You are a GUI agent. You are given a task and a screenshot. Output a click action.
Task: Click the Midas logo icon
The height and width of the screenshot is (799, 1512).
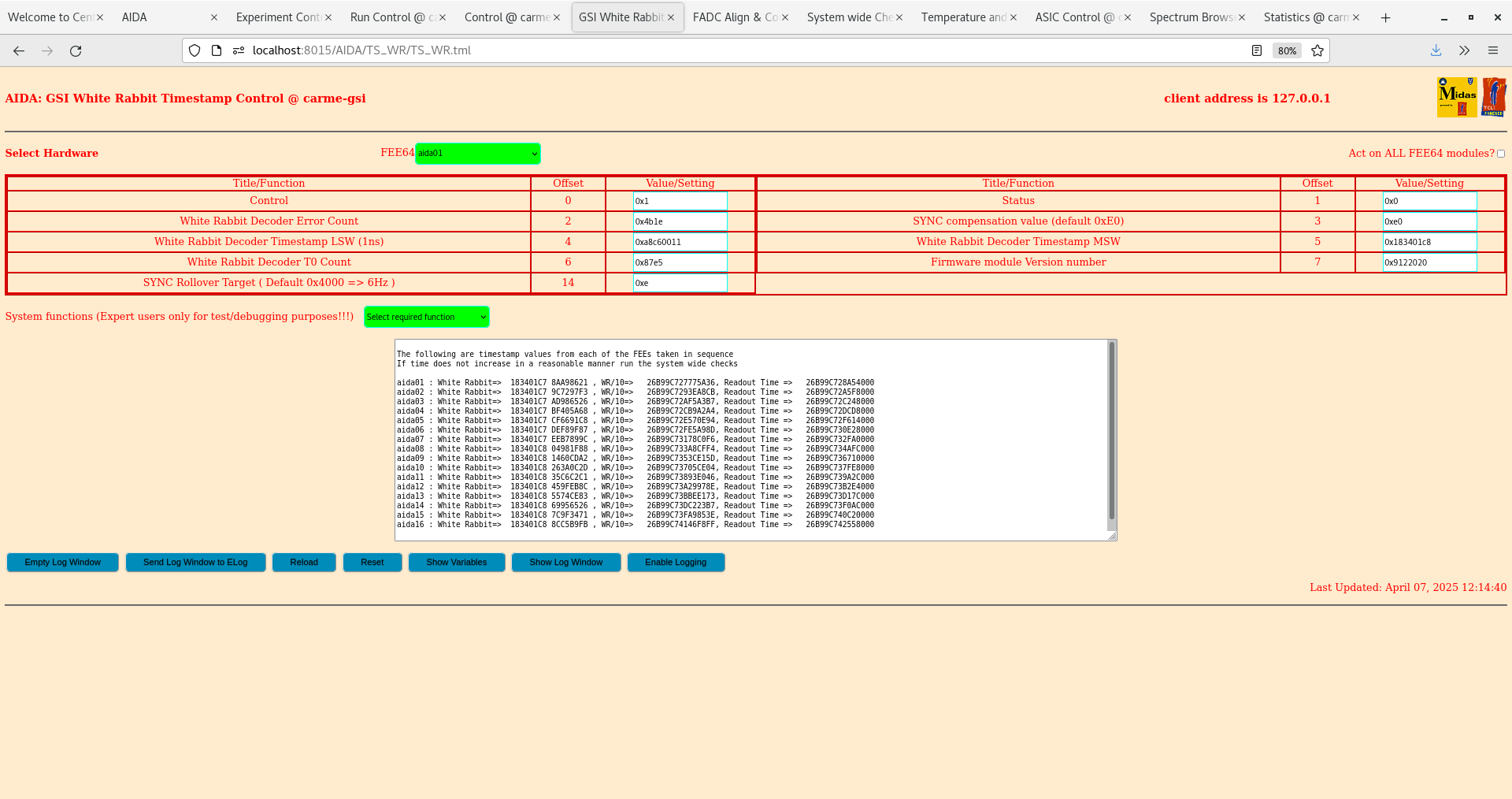(x=1457, y=96)
